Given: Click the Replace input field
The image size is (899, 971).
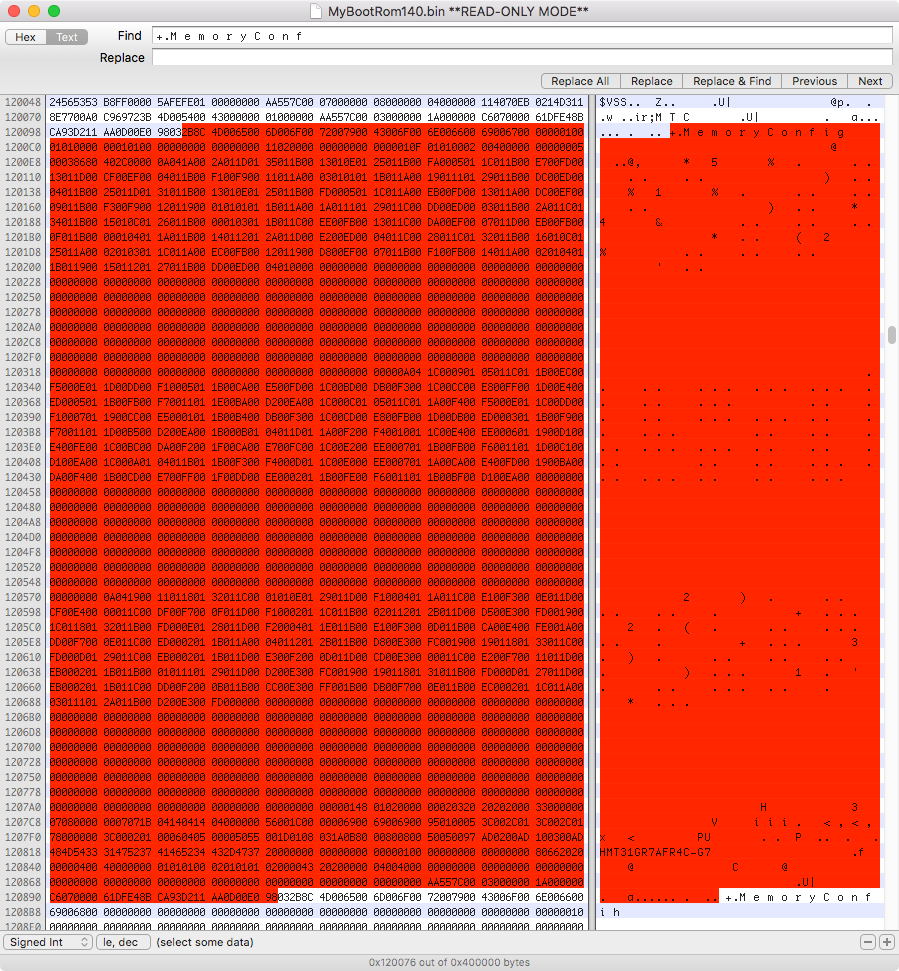Looking at the screenshot, I should [522, 58].
